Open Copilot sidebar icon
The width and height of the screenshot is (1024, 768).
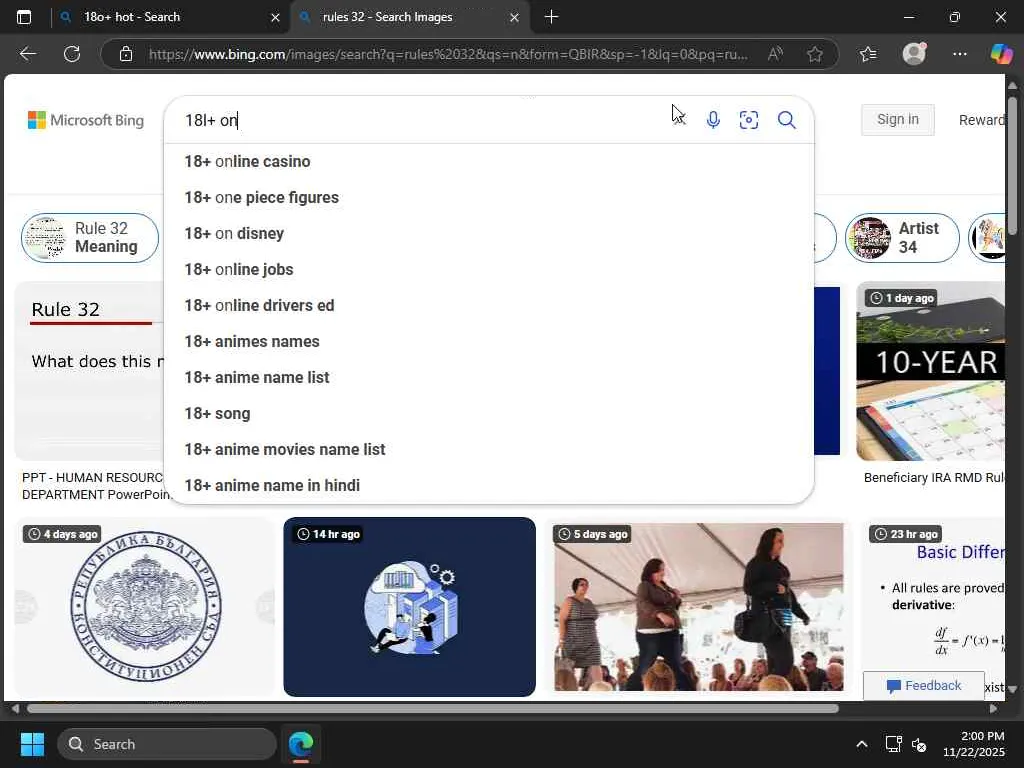(1001, 54)
